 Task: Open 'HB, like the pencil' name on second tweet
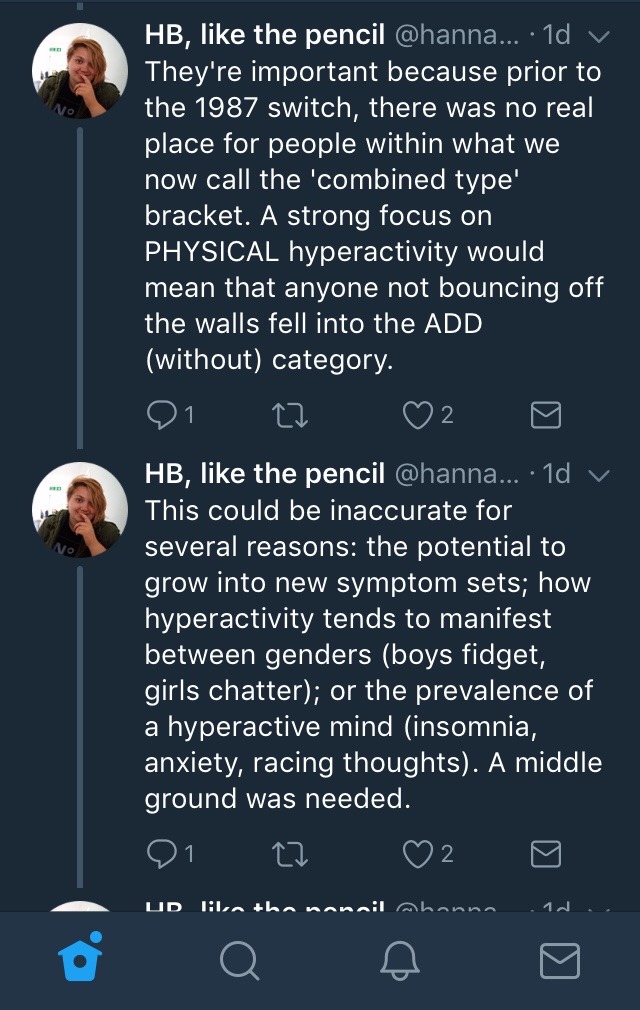pyautogui.click(x=265, y=474)
